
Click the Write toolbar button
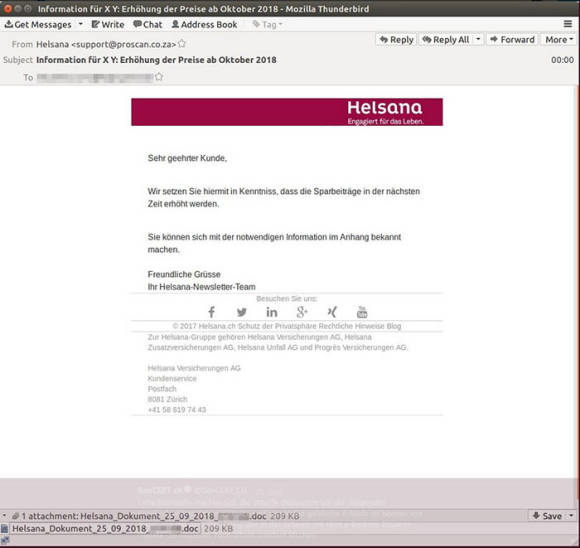pos(108,24)
